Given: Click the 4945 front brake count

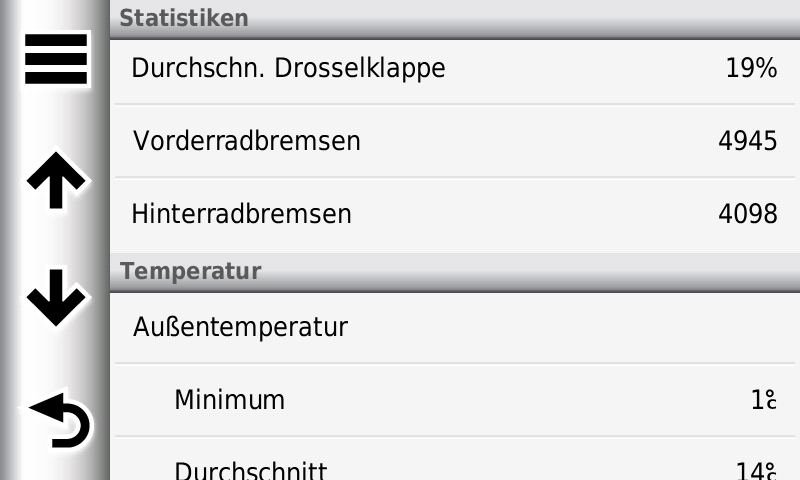Looking at the screenshot, I should click(747, 141).
